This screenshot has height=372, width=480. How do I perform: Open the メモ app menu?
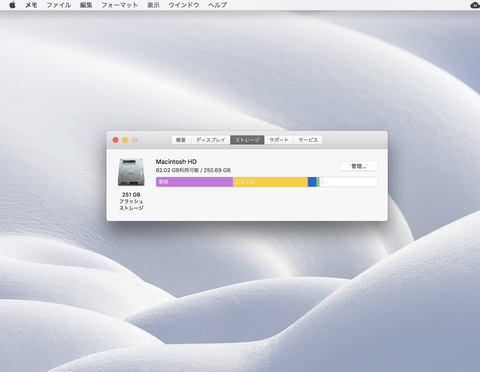[x=31, y=5]
